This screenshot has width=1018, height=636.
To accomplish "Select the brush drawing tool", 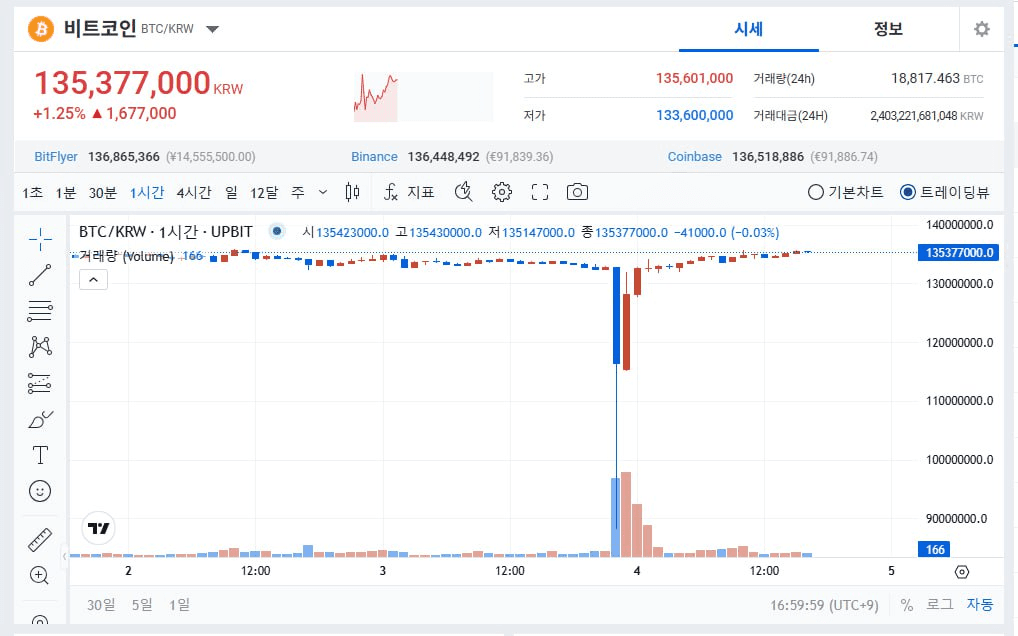I will 40,419.
